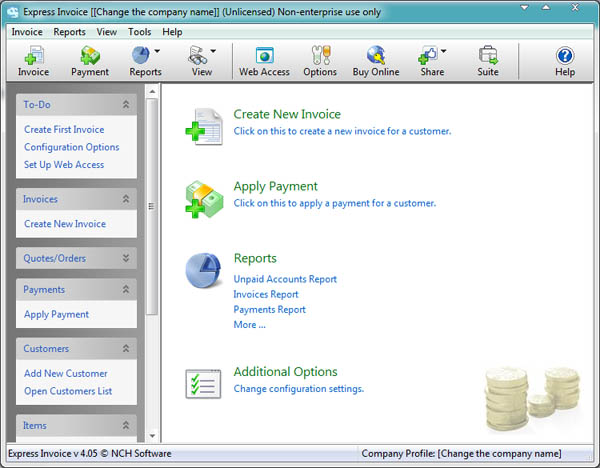Open the Tools menu
Screen dimensions: 600x468
(x=139, y=32)
